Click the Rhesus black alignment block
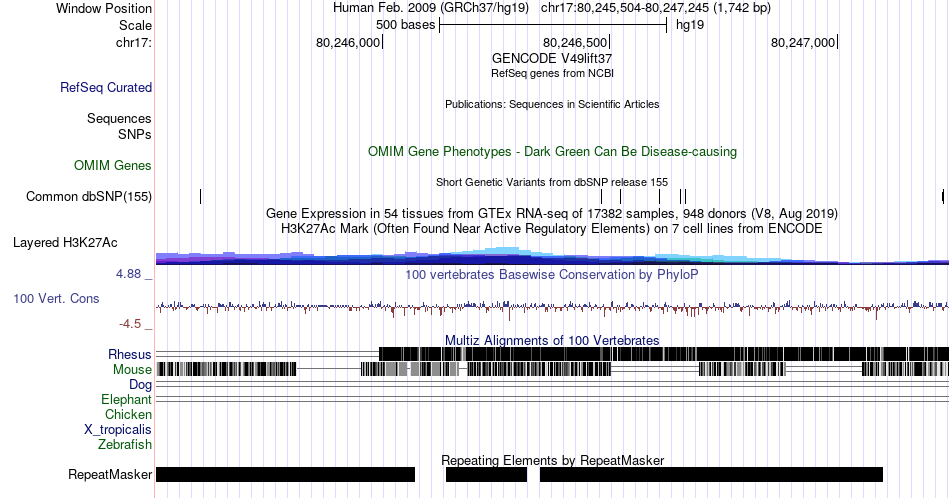 664,354
